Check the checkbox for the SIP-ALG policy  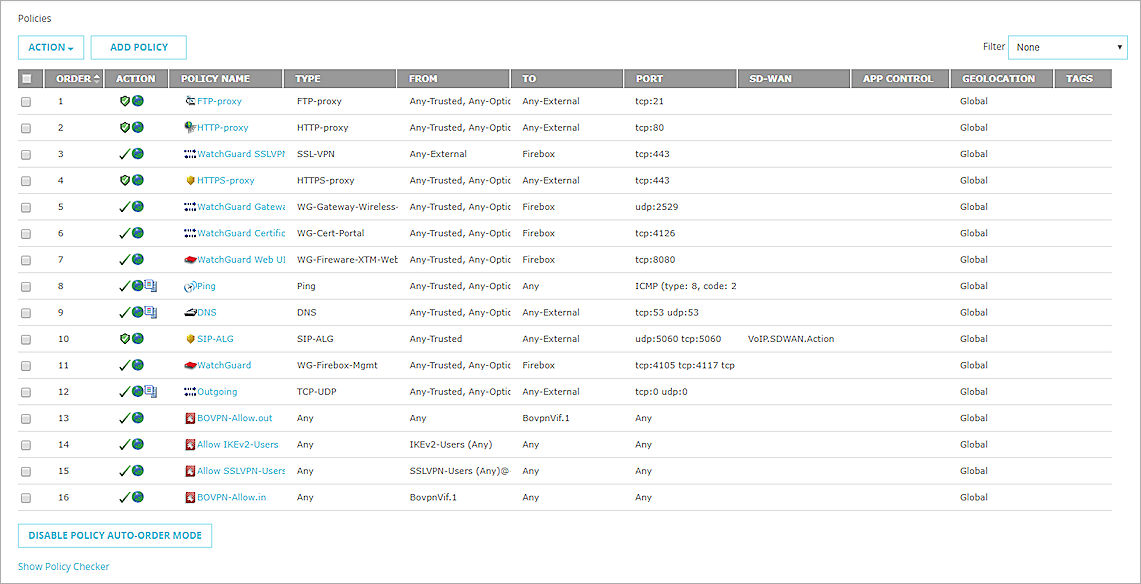click(26, 338)
